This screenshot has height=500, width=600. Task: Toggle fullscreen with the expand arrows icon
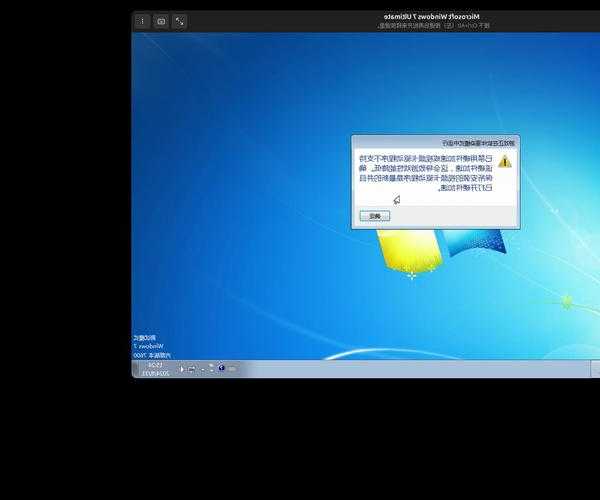point(179,20)
